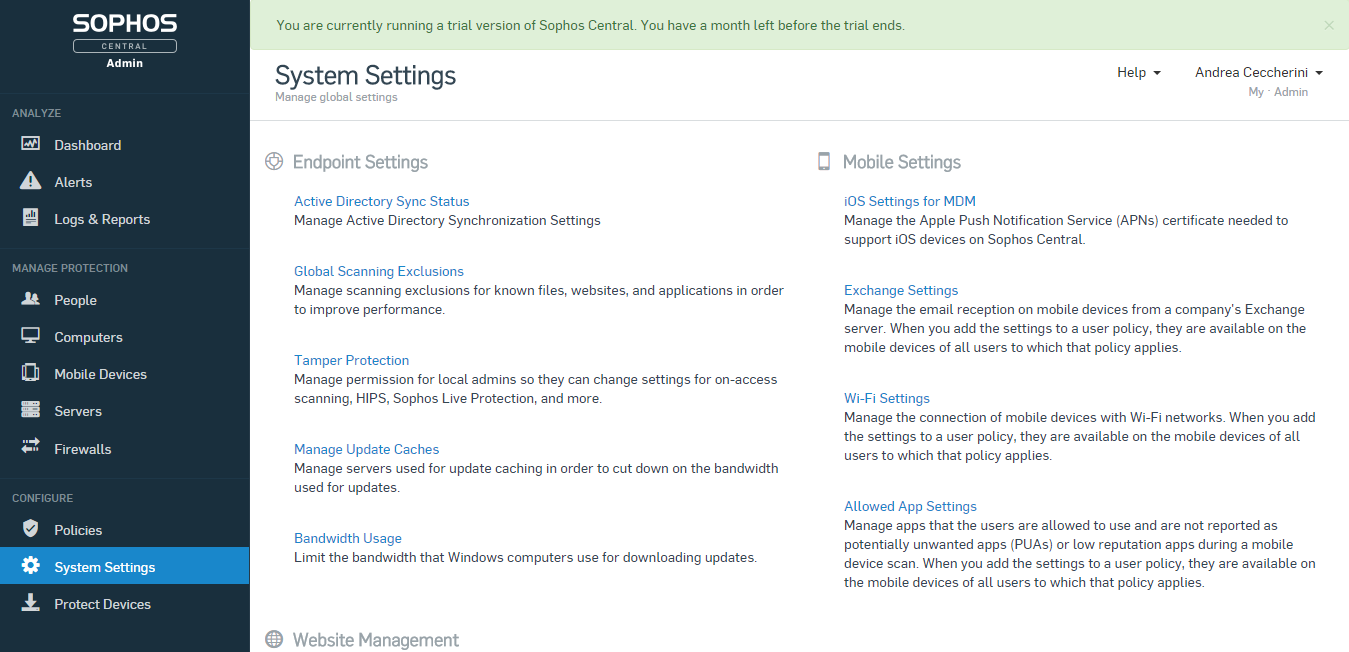Click the MANAGE PROTECTION section label

tap(70, 268)
